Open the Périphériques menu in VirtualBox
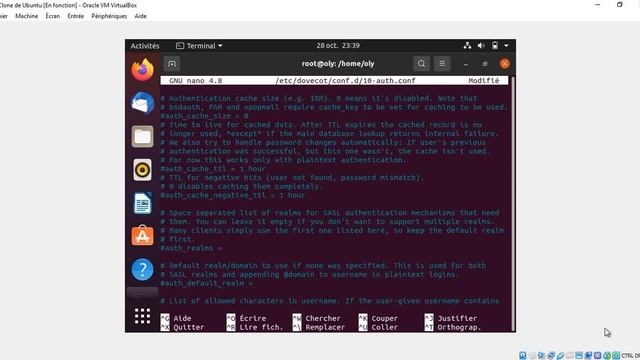The image size is (640, 360). 109,16
